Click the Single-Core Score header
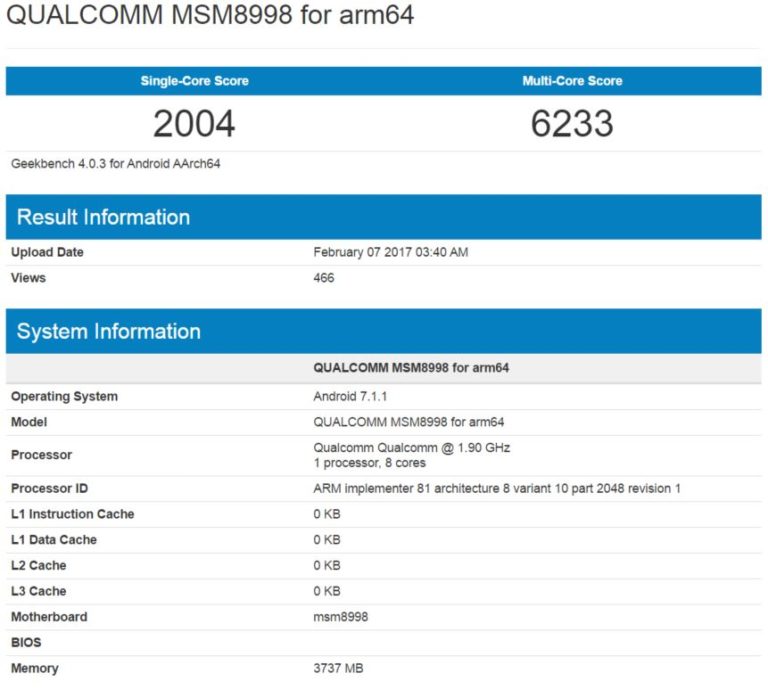Image resolution: width=768 pixels, height=698 pixels. coord(194,81)
